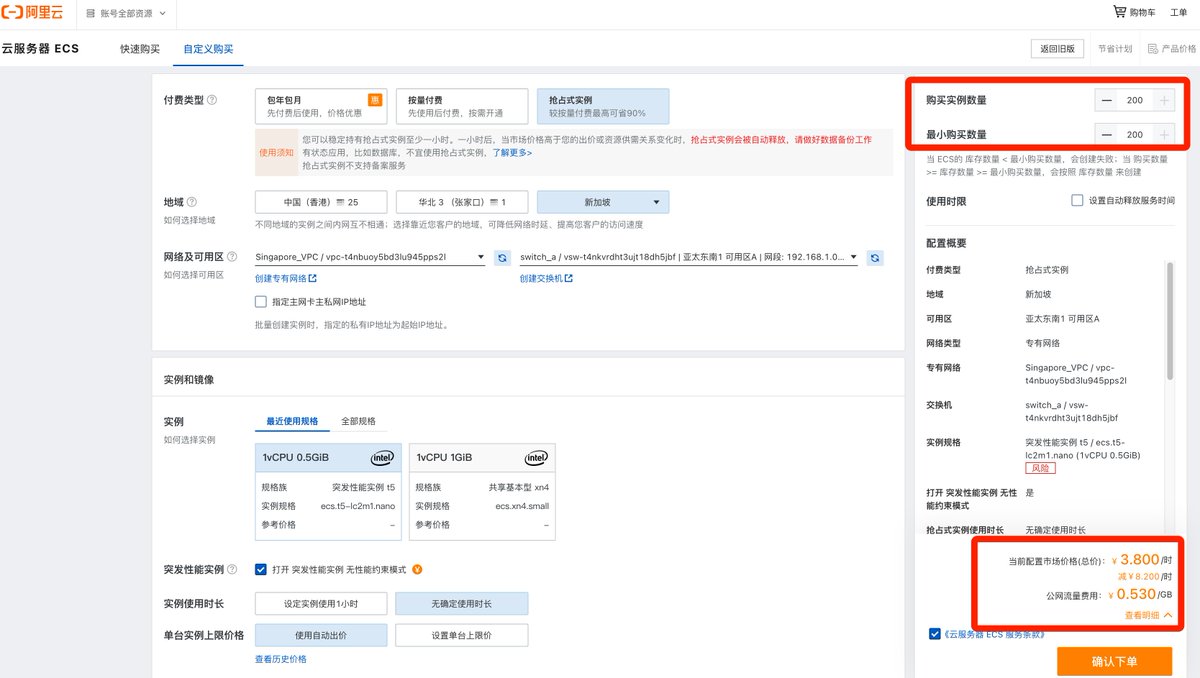Click the help icon next to 地域

[192, 202]
